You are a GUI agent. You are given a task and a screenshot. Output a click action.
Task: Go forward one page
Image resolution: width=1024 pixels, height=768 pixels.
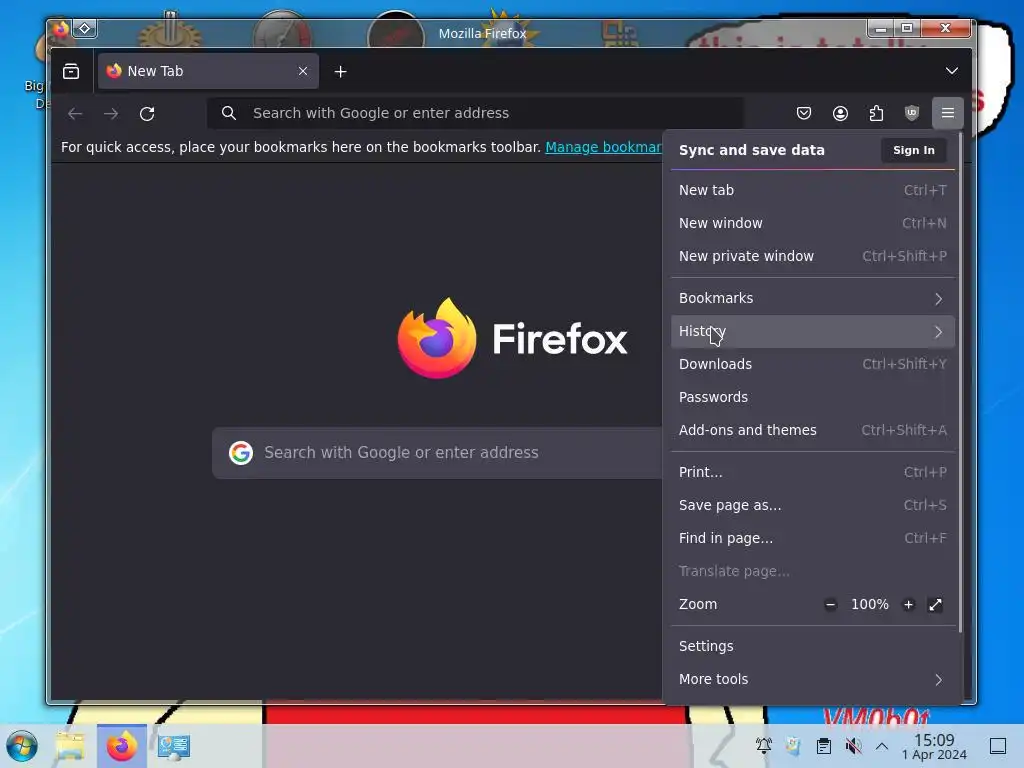111,114
